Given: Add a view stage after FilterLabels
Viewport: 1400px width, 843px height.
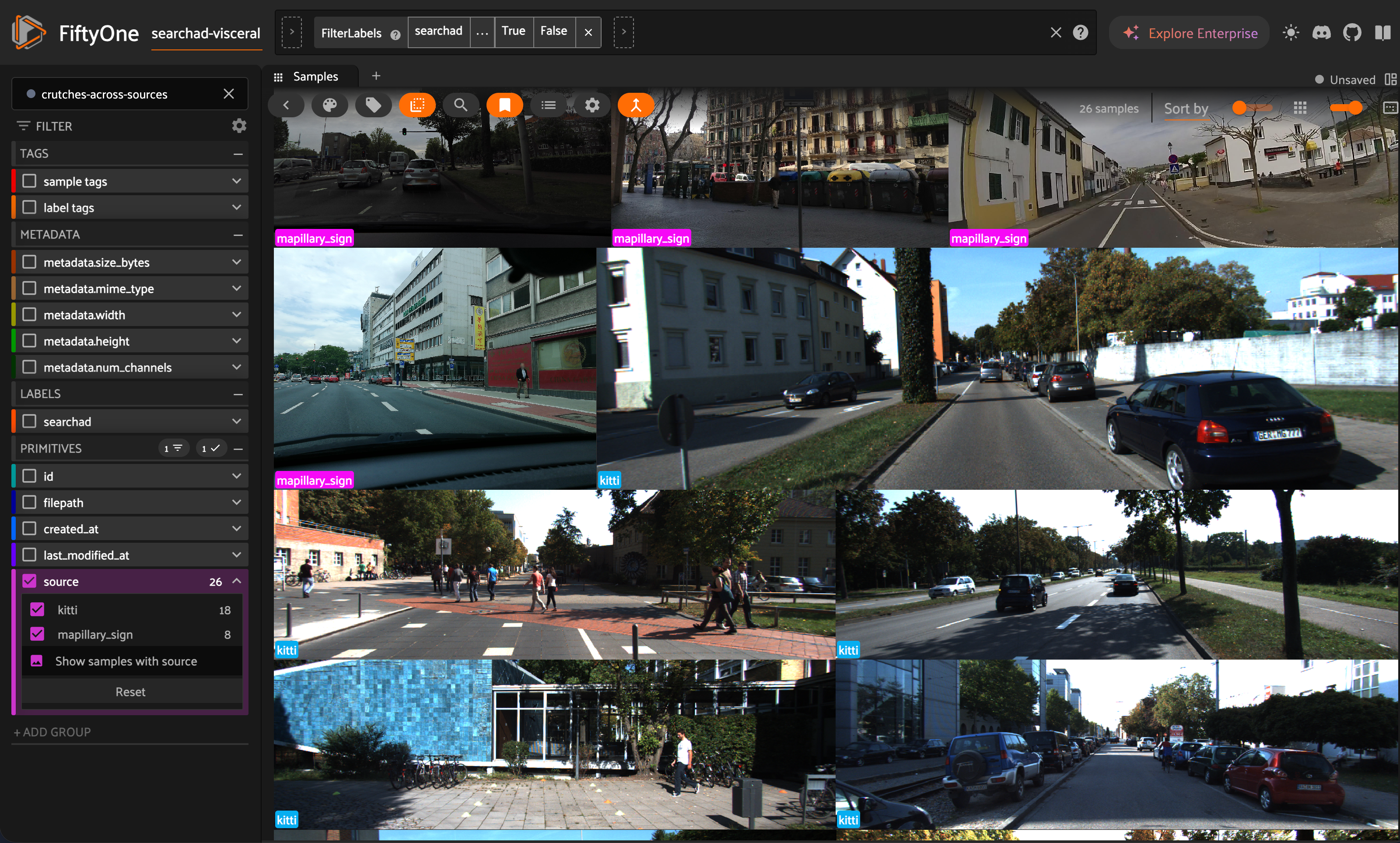Looking at the screenshot, I should pos(623,32).
